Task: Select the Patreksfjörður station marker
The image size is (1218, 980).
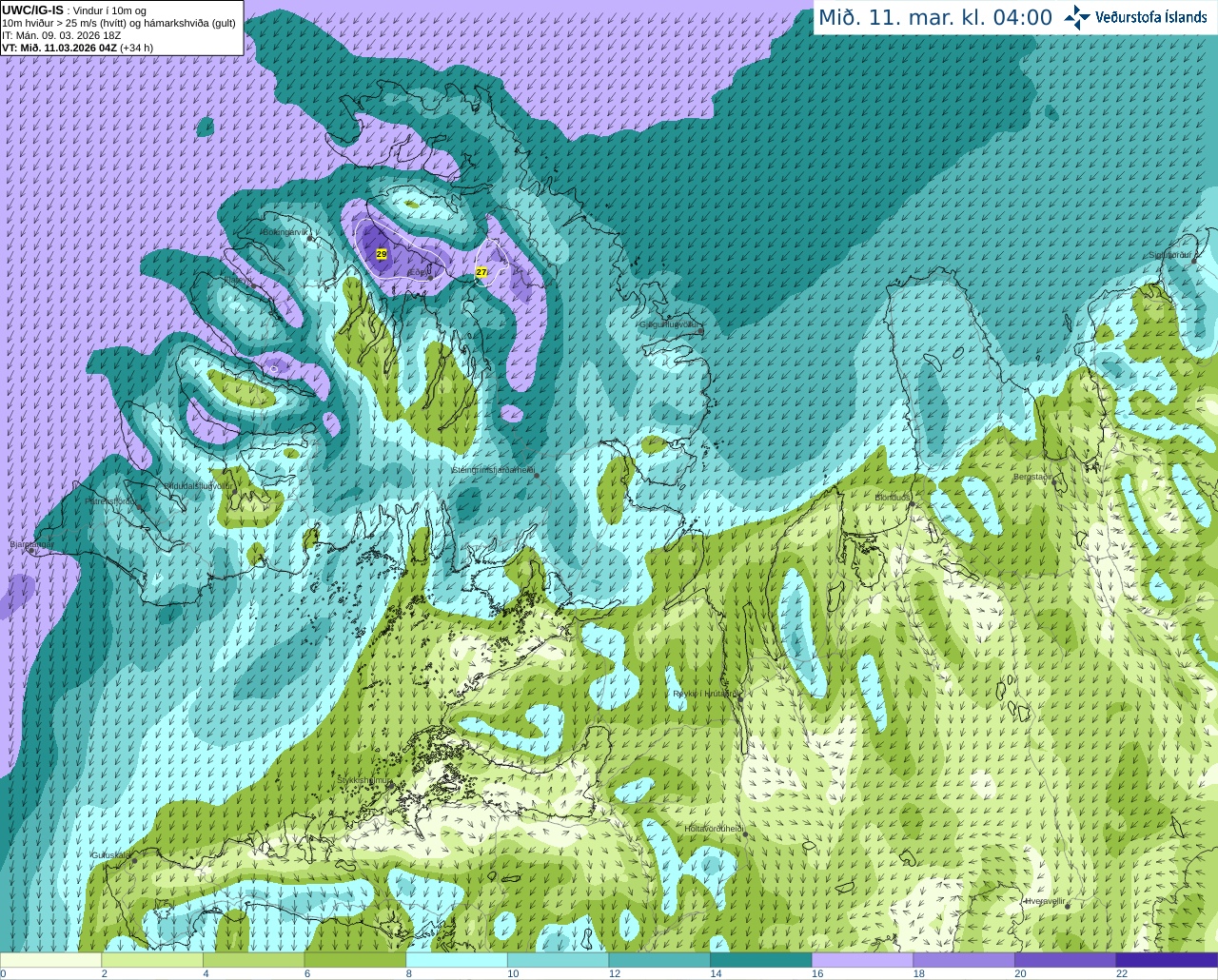Action: [x=139, y=506]
